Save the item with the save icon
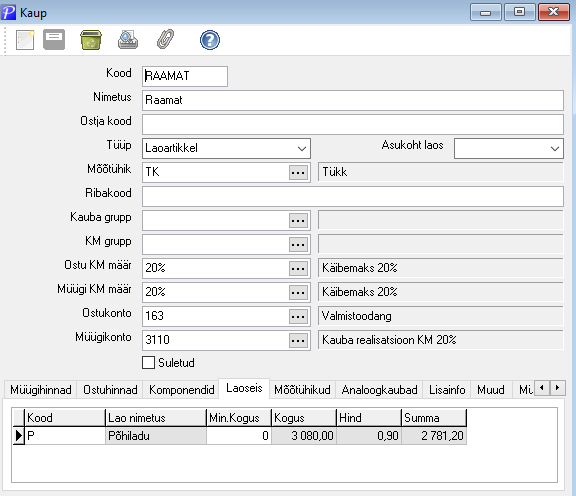The image size is (576, 496). click(x=54, y=40)
